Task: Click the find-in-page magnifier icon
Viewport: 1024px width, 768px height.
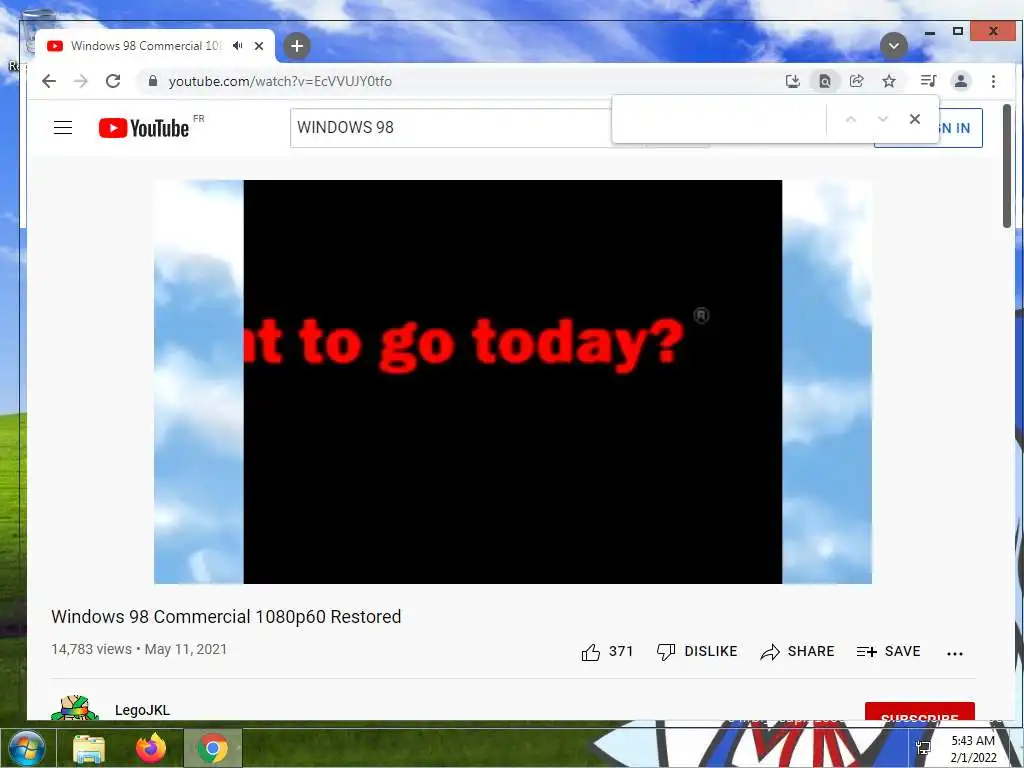Action: [825, 81]
